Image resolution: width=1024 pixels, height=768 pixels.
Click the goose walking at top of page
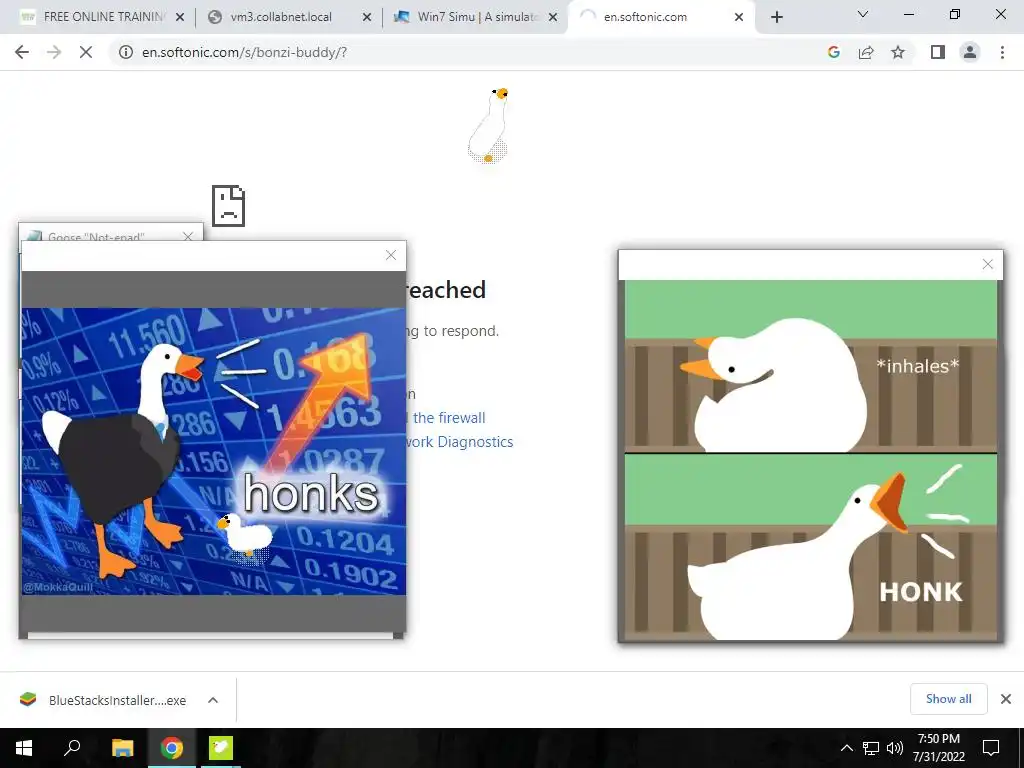point(488,125)
